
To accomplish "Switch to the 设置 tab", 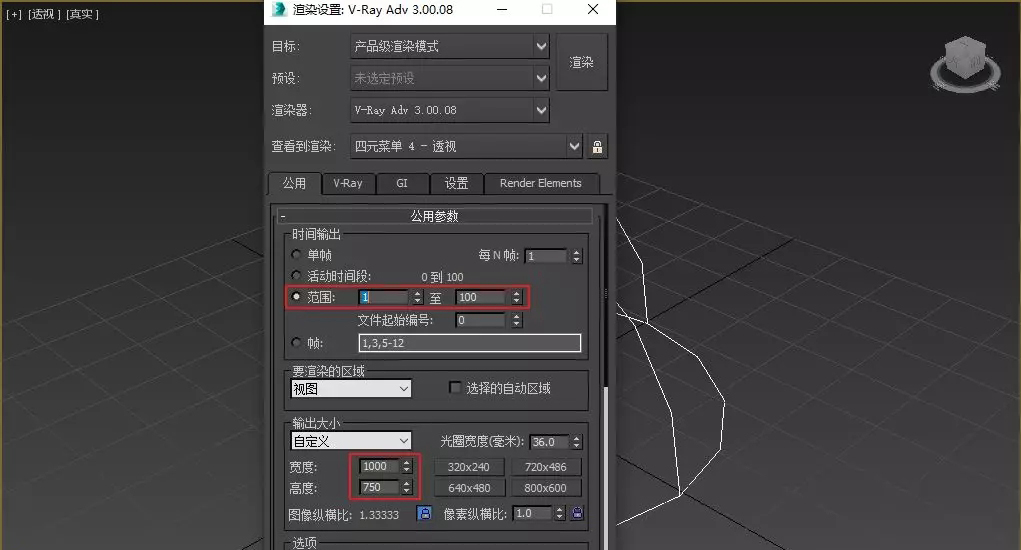I will [x=456, y=184].
